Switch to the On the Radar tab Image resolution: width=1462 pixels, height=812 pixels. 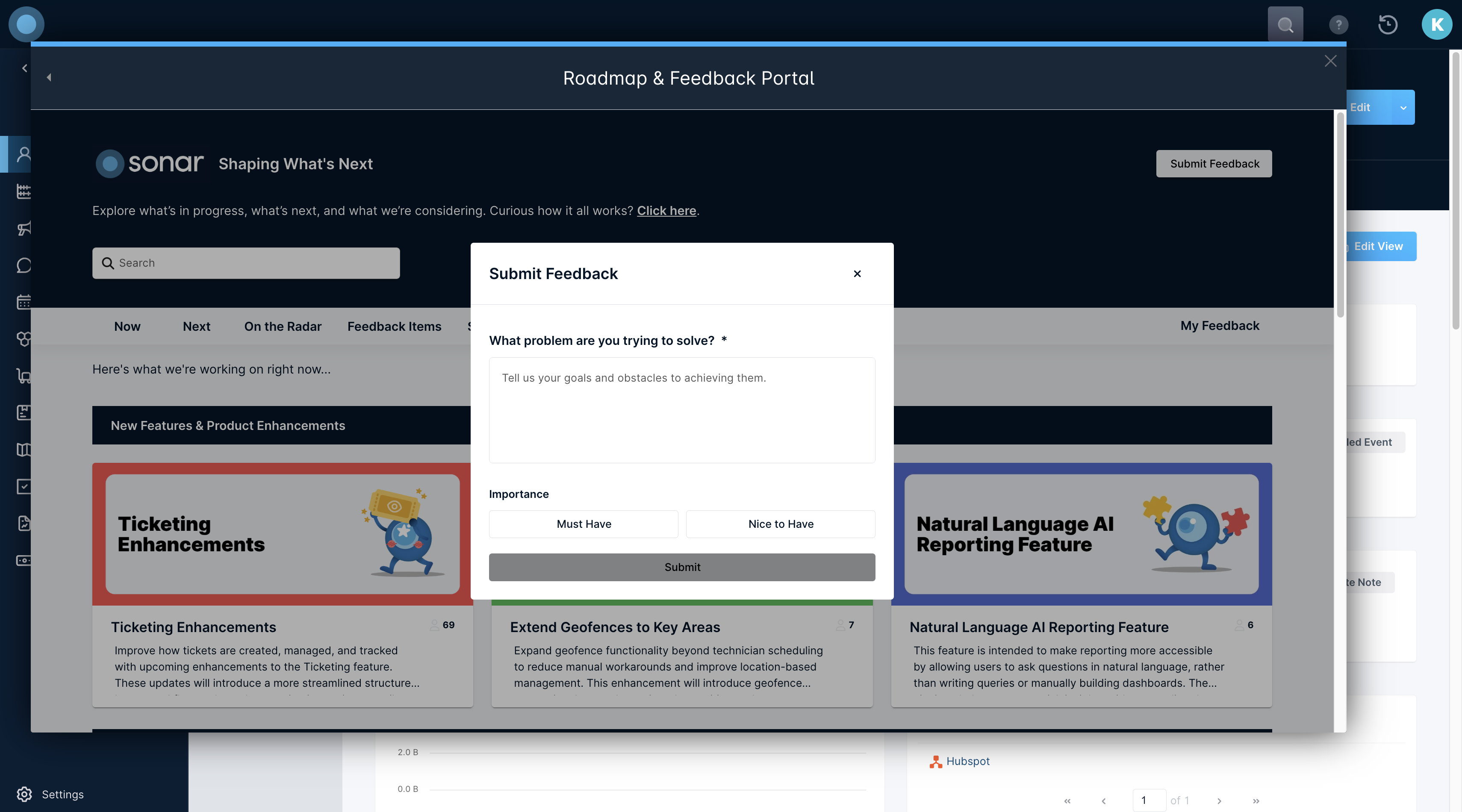tap(283, 326)
